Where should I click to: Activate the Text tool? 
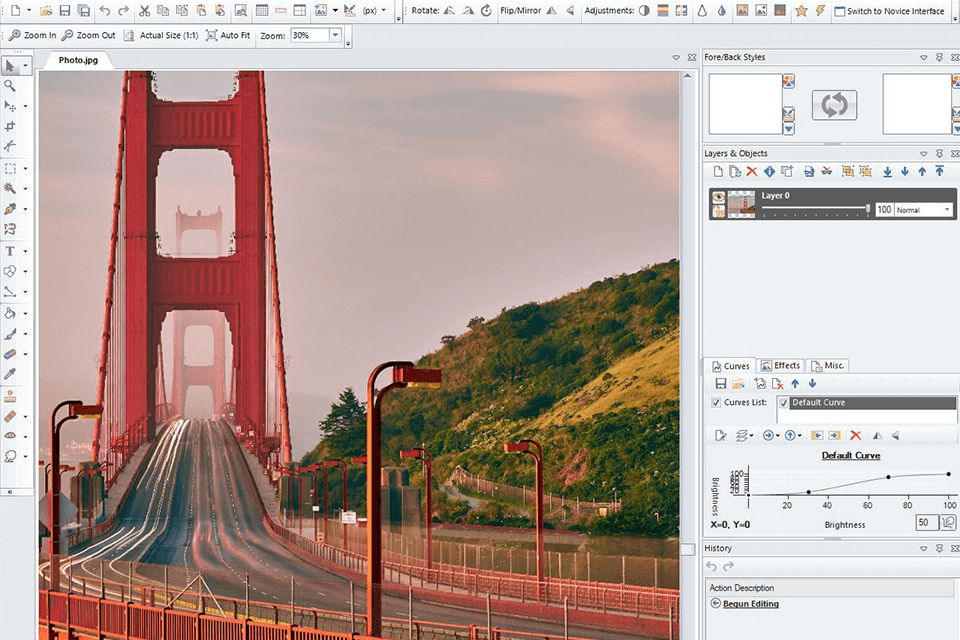coord(12,251)
